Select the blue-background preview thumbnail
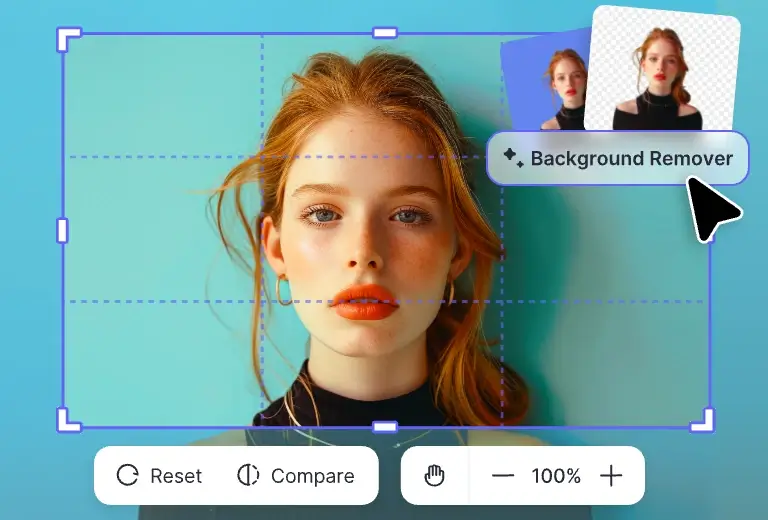 point(545,81)
